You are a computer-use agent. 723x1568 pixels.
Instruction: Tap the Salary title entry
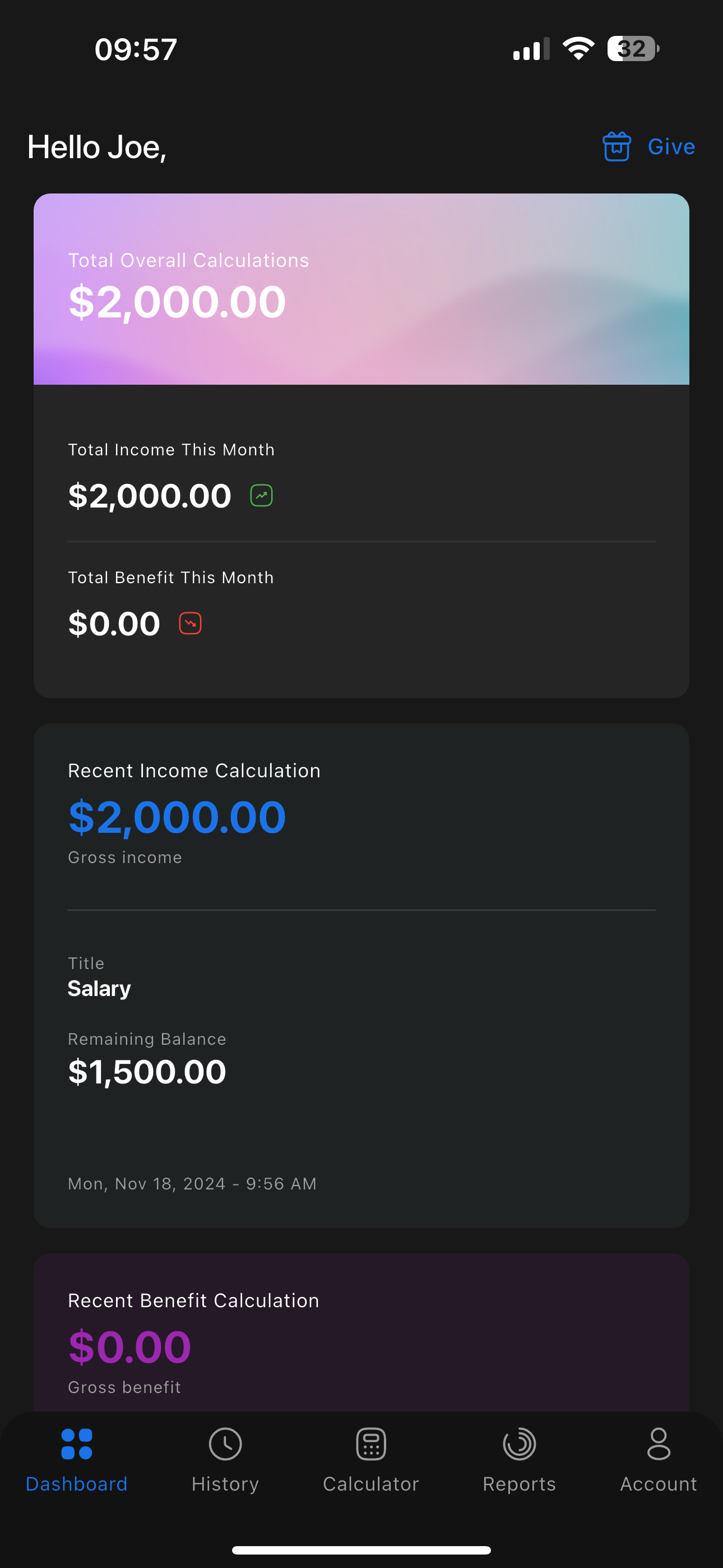(x=99, y=989)
